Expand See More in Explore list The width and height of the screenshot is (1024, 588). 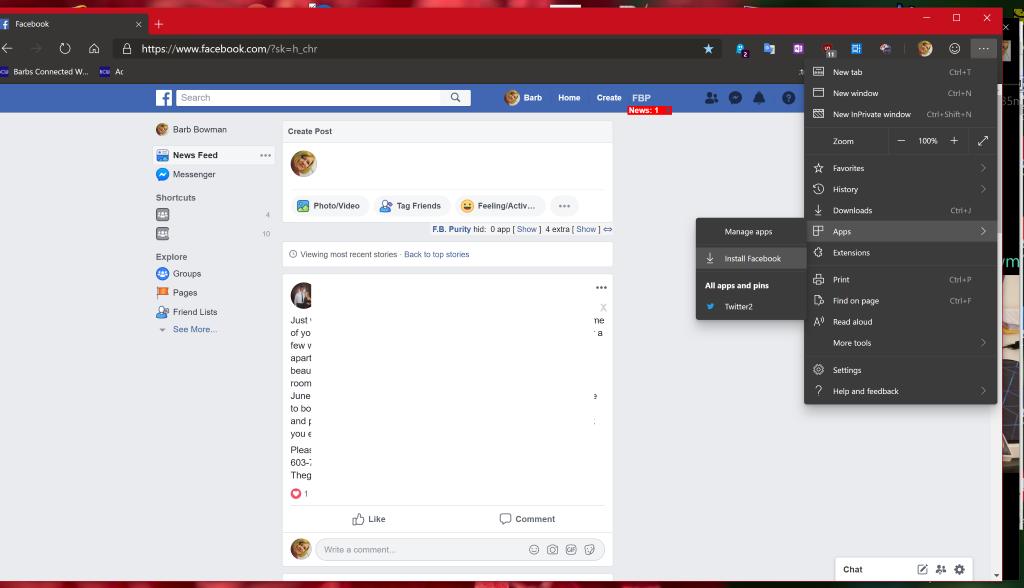click(195, 329)
